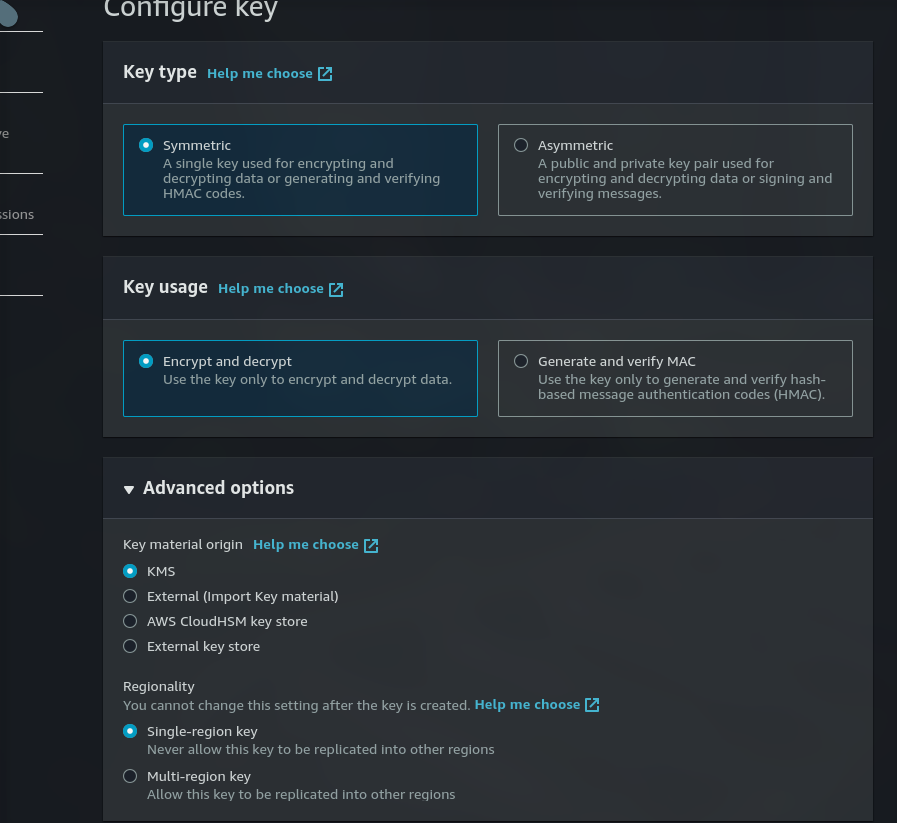The image size is (897, 823).
Task: Select External key store radio button
Action: coord(130,646)
